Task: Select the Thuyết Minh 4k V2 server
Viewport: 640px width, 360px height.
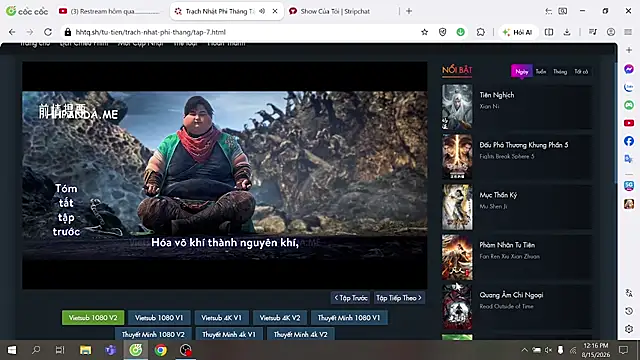Action: [x=300, y=334]
